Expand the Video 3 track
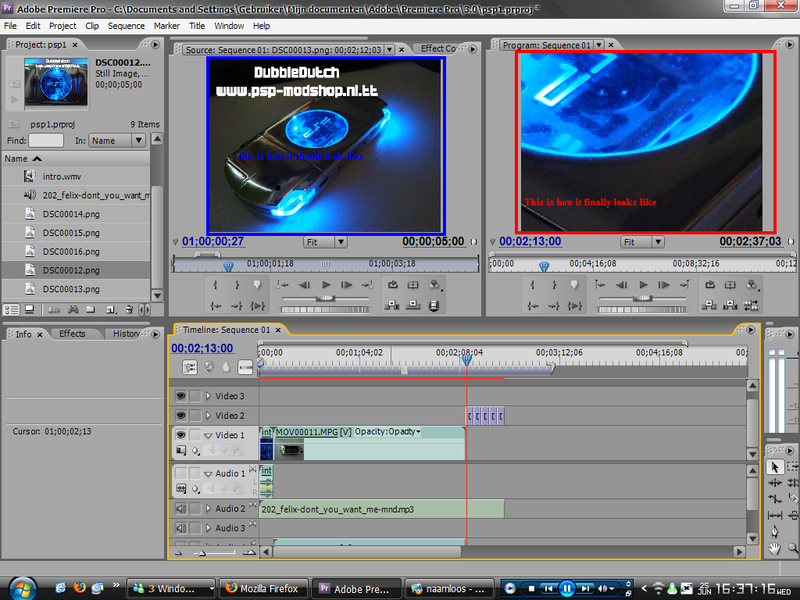The height and width of the screenshot is (600, 800). [208, 396]
